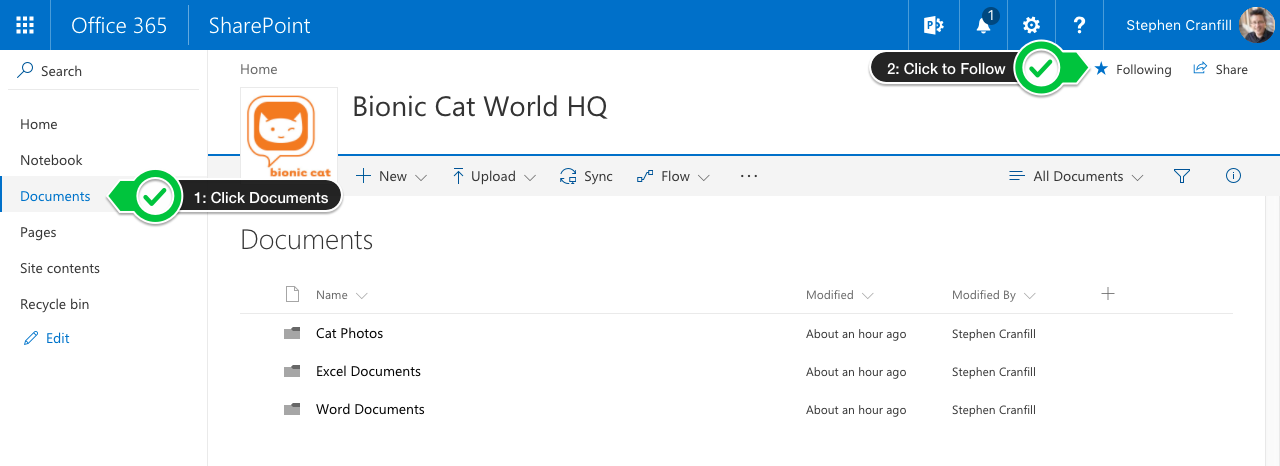Click the Office 365 header link
The image size is (1280, 466).
tap(119, 25)
